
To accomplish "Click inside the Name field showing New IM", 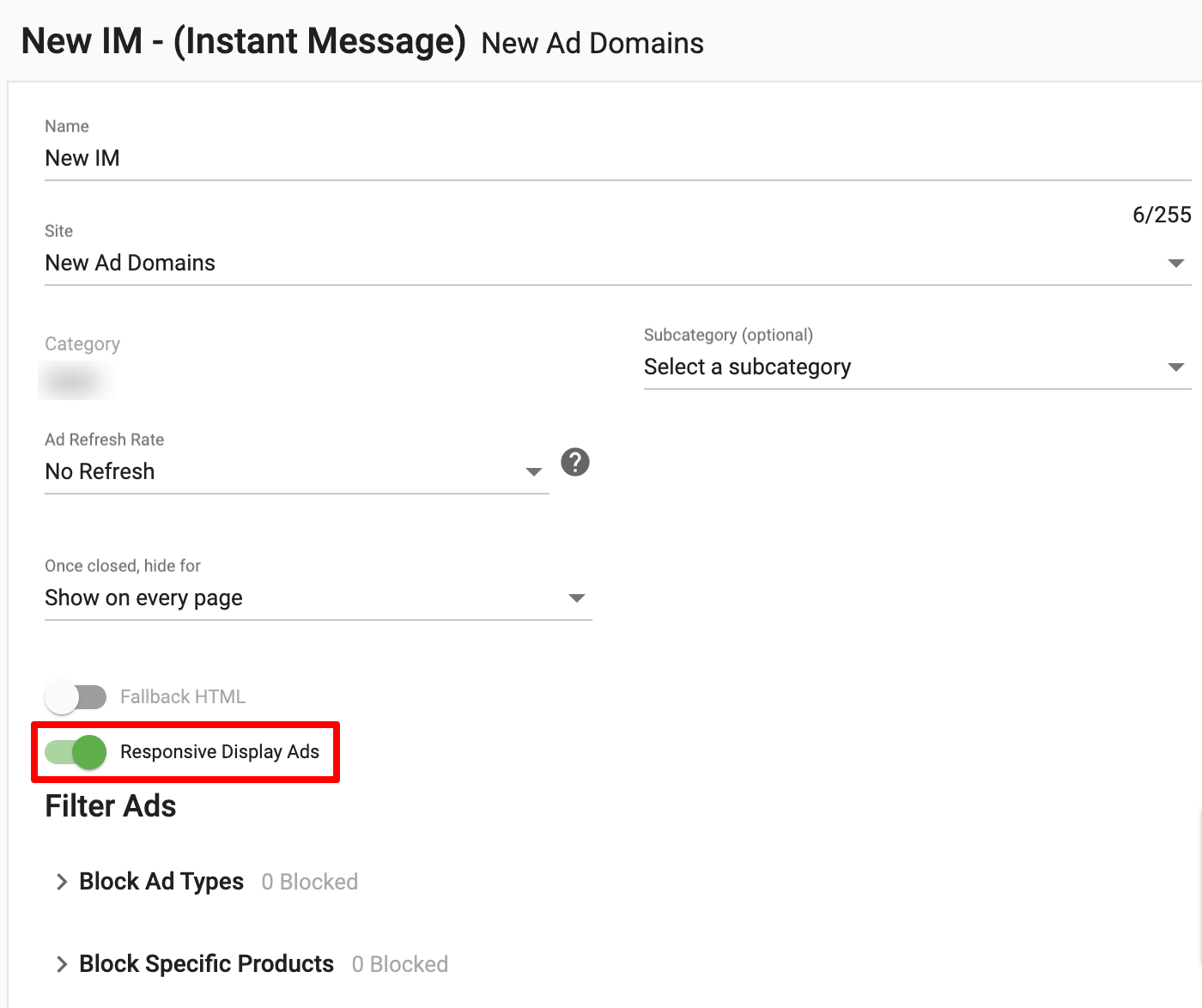I will tap(343, 158).
